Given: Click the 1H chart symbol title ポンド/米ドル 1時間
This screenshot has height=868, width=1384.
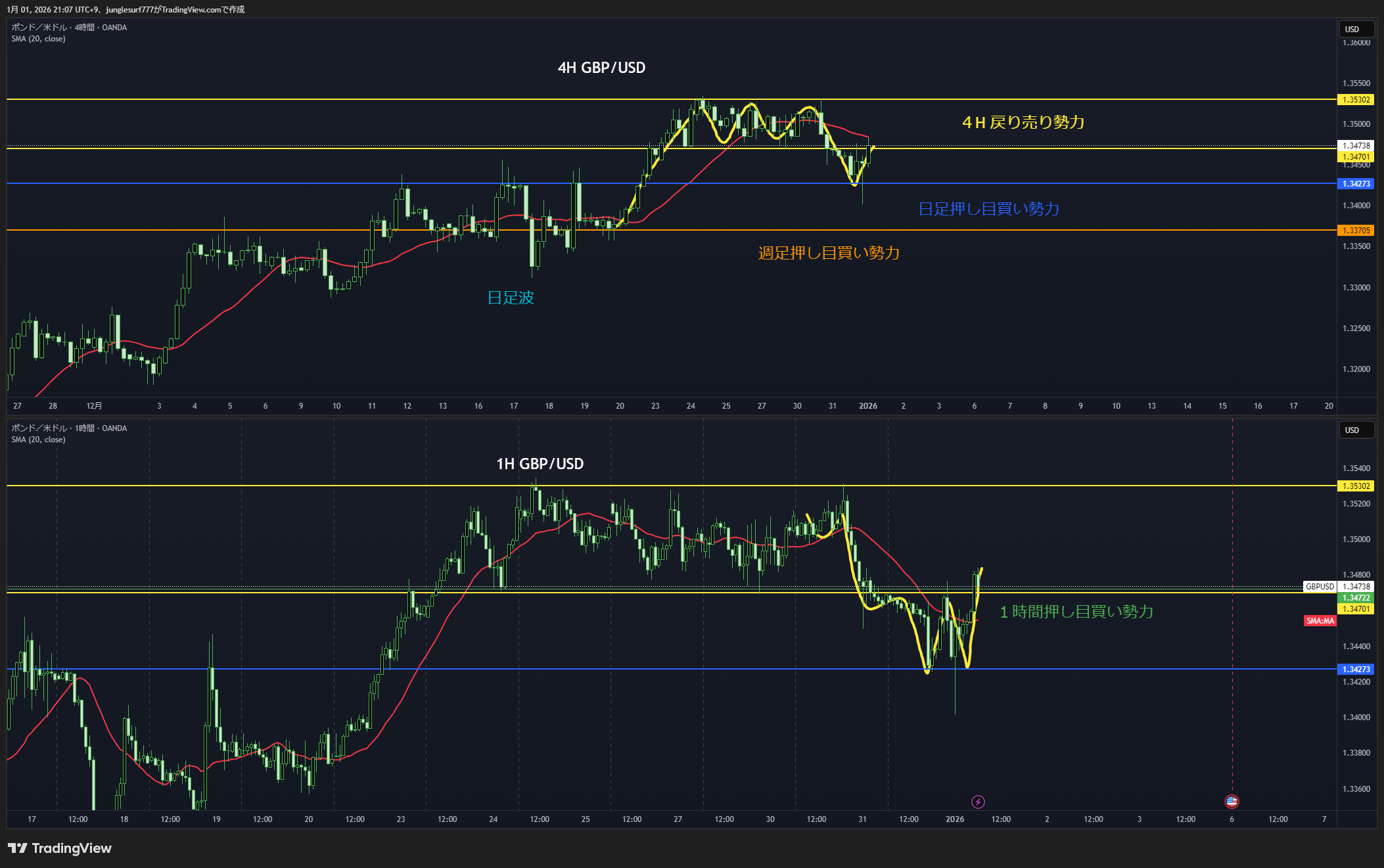Looking at the screenshot, I should (69, 428).
